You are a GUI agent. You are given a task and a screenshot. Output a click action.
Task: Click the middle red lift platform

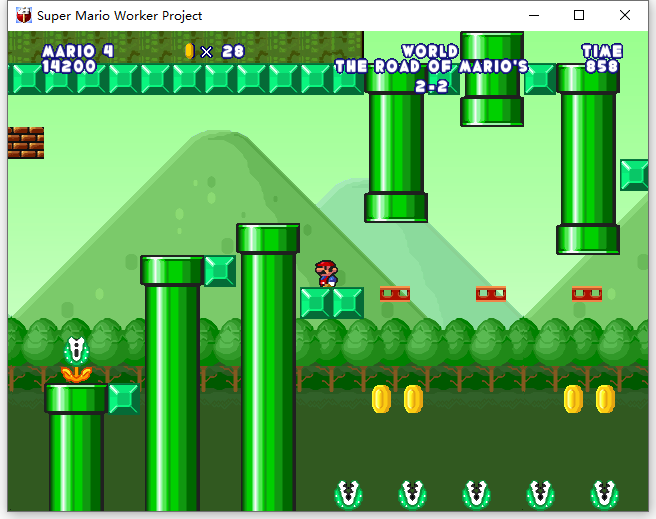coord(491,294)
